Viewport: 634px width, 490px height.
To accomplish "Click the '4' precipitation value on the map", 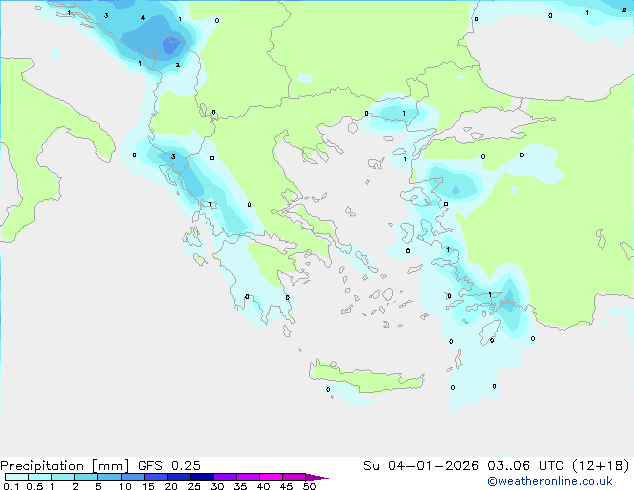I will (143, 17).
